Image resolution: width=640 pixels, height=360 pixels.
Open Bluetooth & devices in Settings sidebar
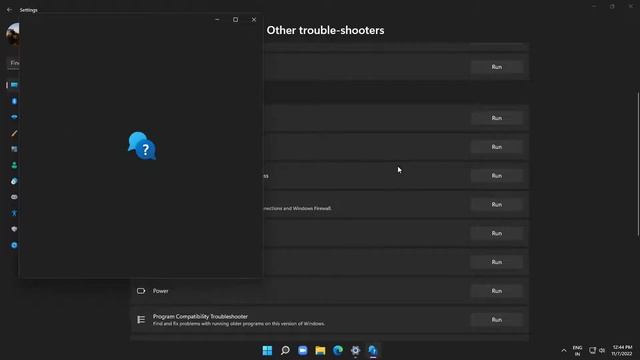click(14, 101)
